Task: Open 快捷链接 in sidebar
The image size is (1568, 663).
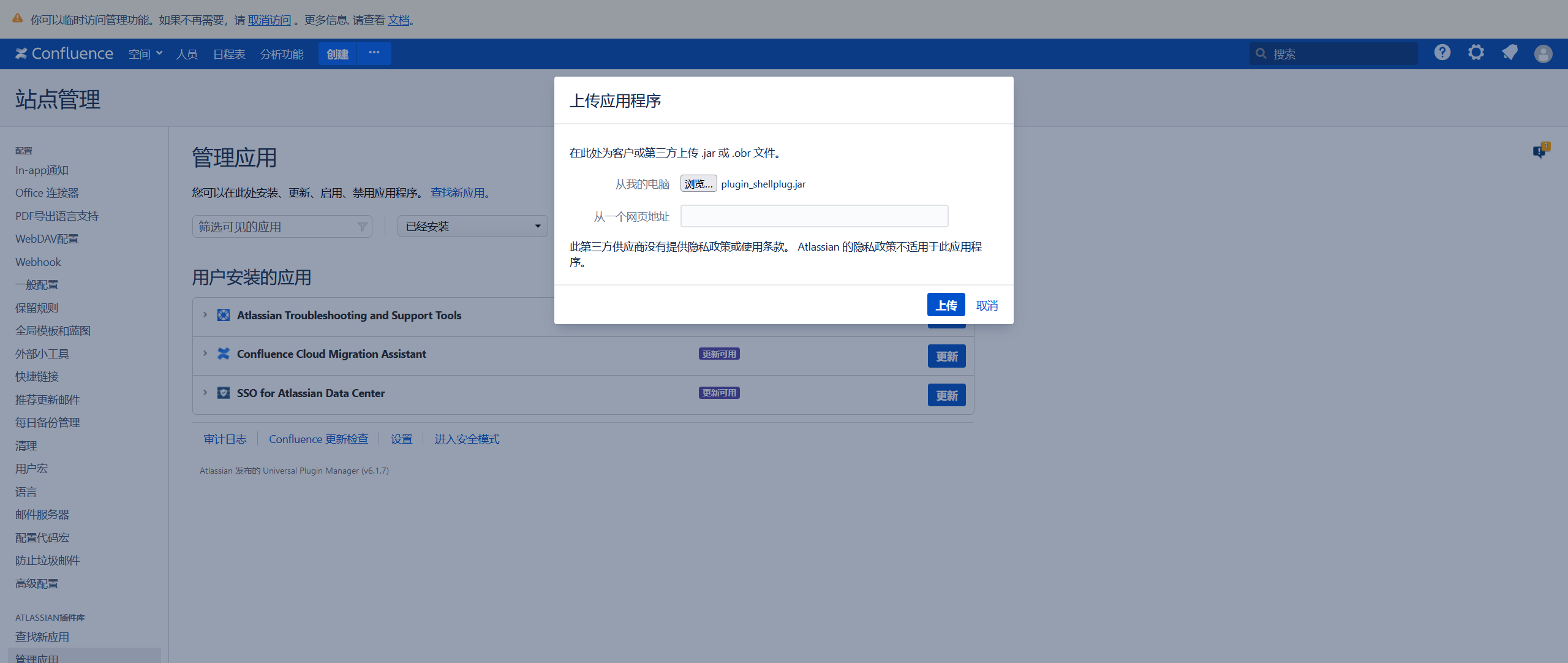Action: (37, 376)
